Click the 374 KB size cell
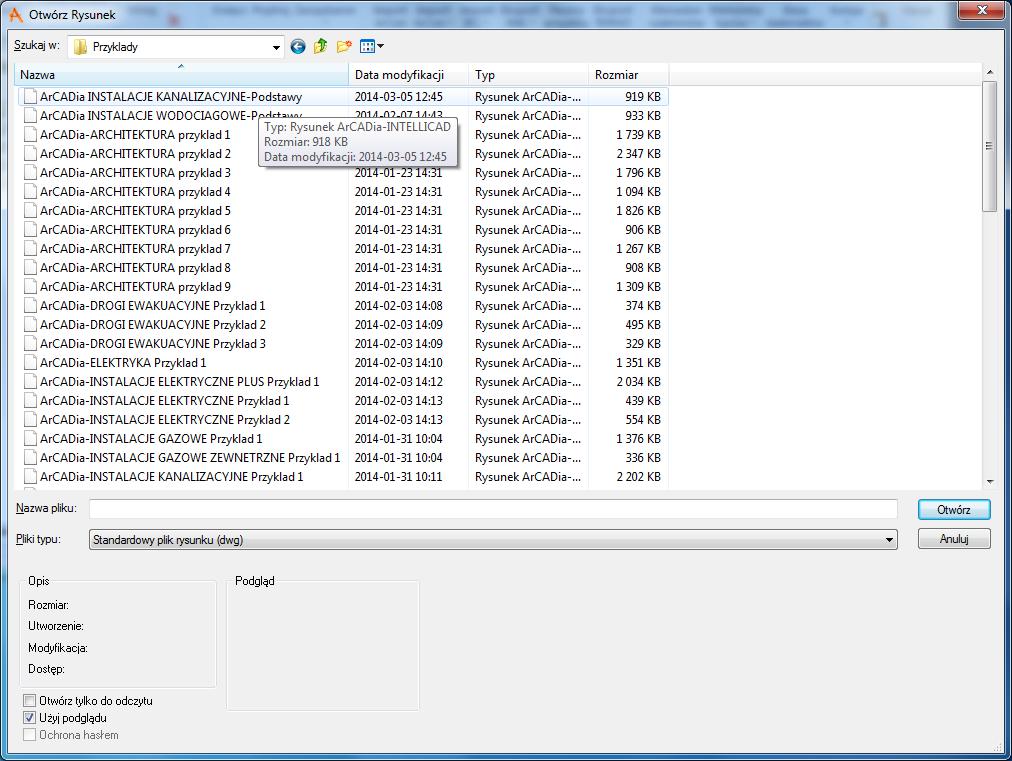Viewport: 1012px width, 761px height. (x=643, y=306)
